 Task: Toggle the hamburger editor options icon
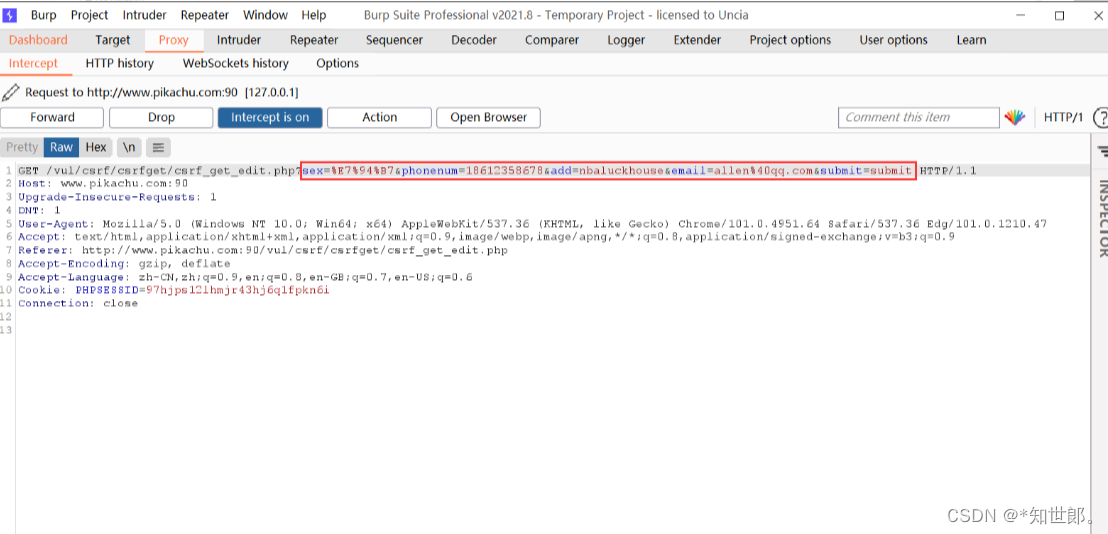click(158, 148)
